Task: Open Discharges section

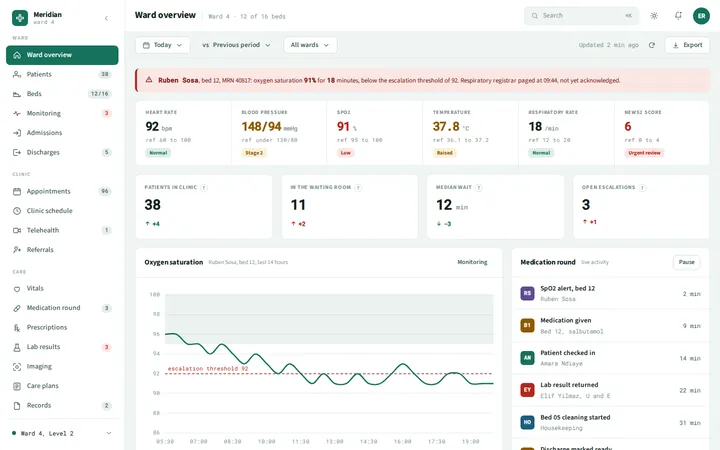Action: tap(62, 152)
